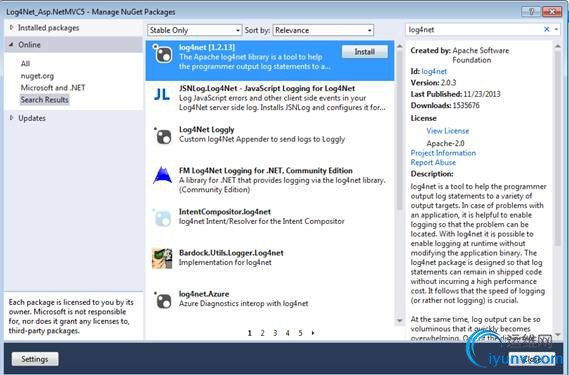Click the log4net.Azure package icon
The image size is (569, 375).
163,300
